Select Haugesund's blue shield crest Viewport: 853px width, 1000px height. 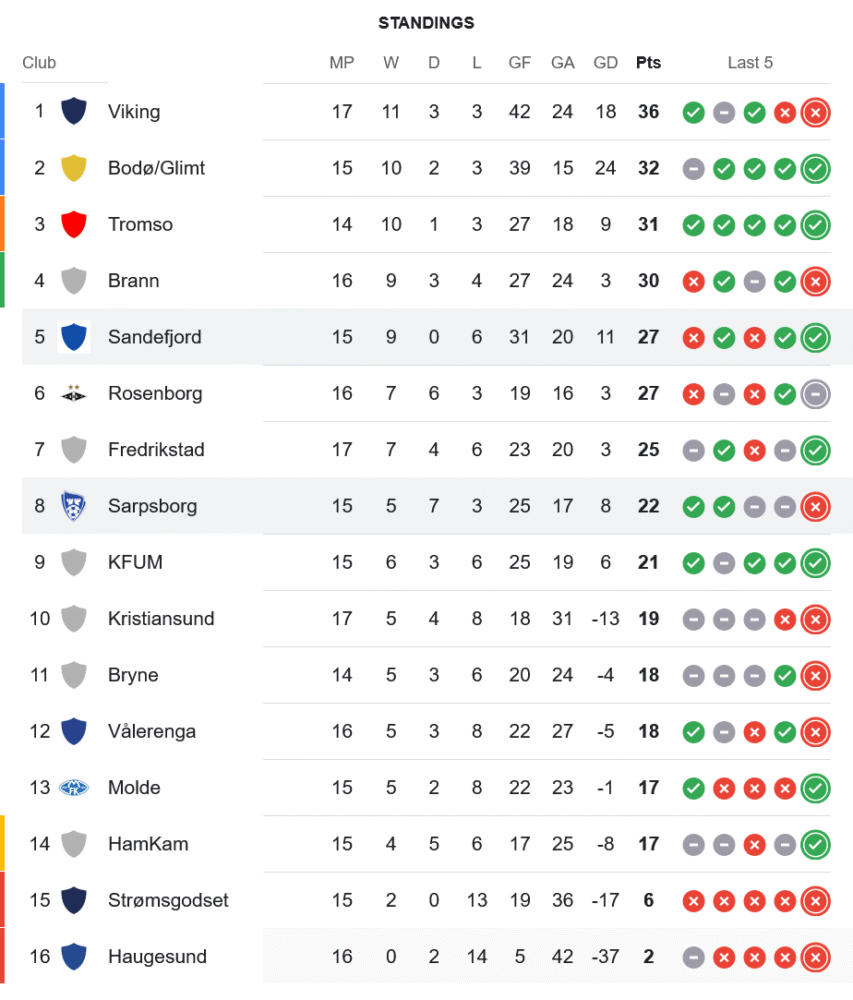pos(74,957)
